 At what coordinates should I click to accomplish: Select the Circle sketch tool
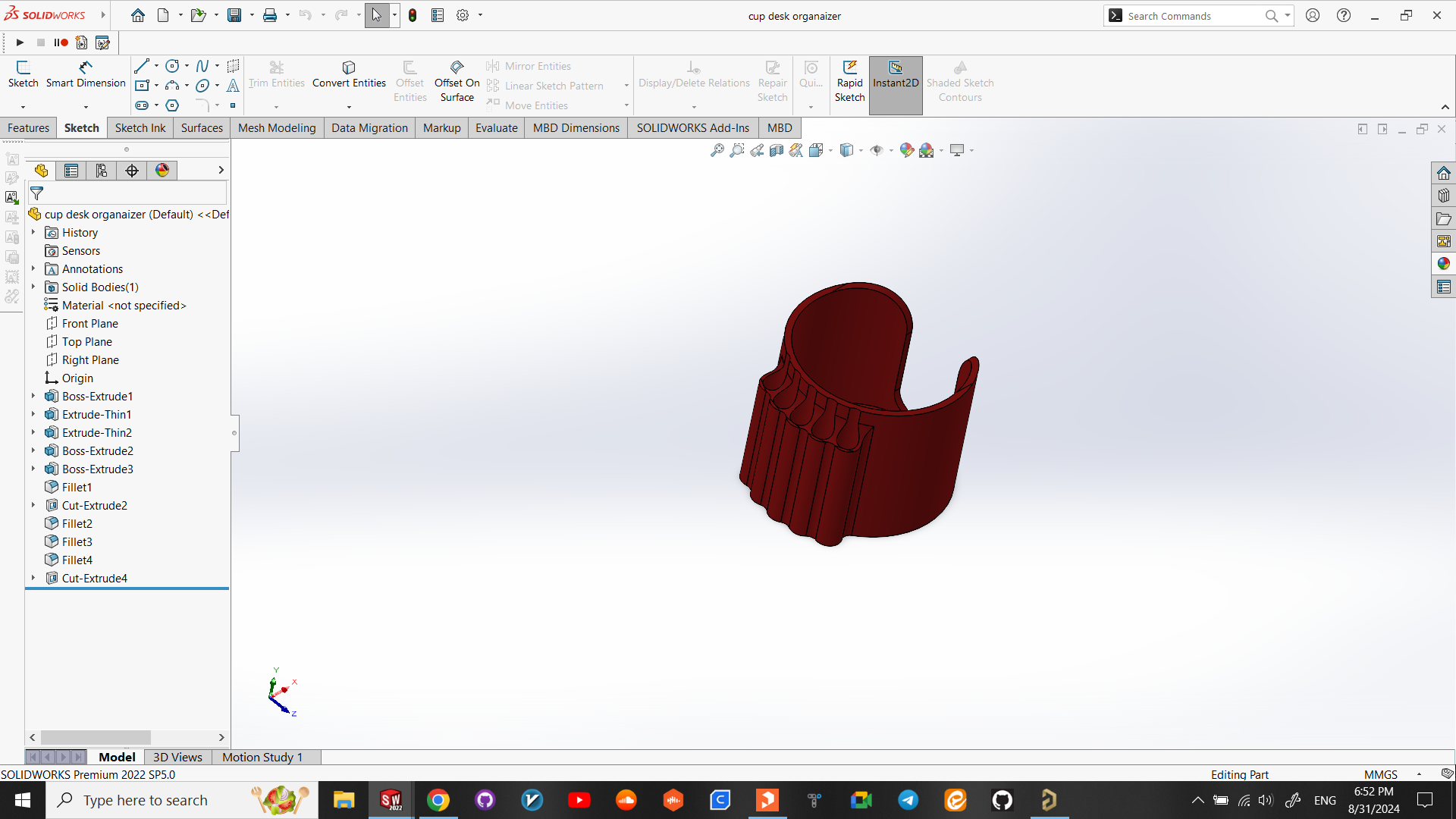(x=172, y=66)
